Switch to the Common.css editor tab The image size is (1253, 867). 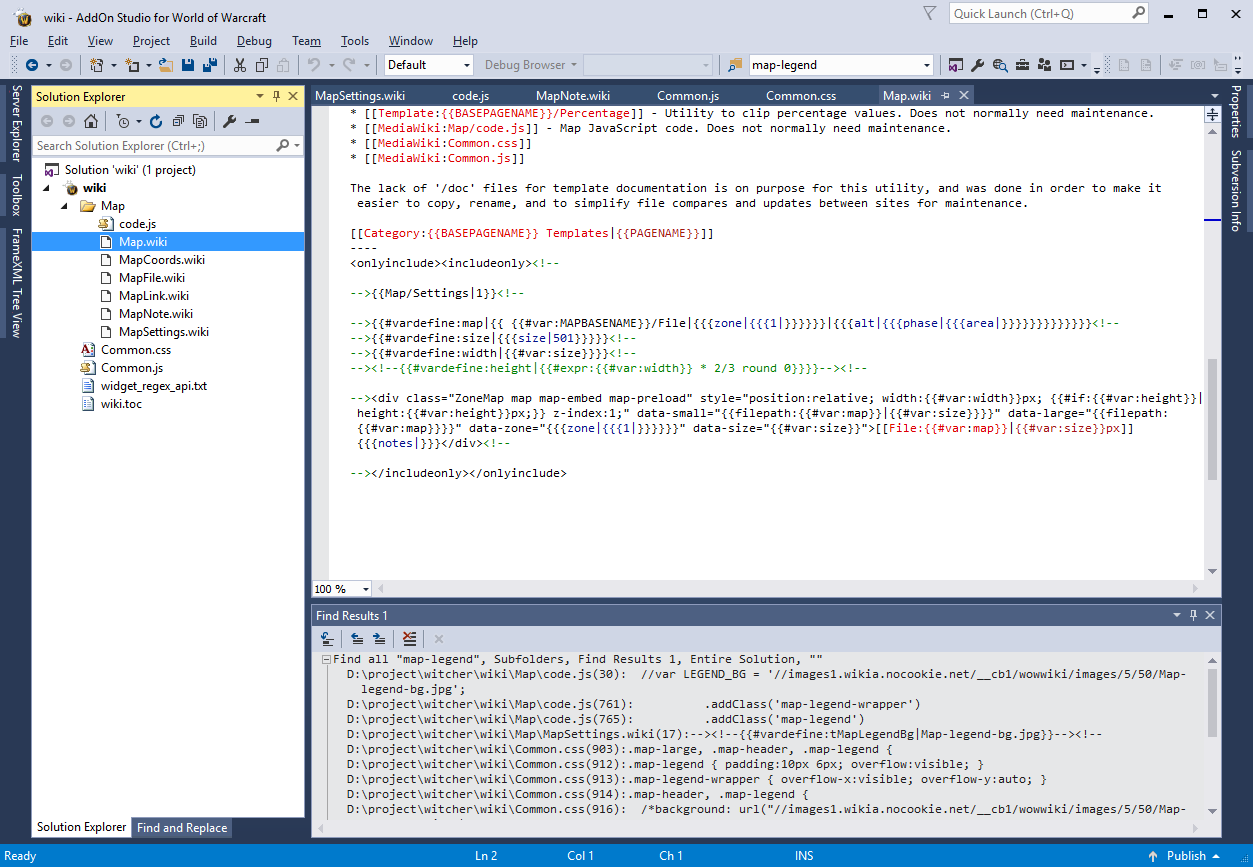(x=801, y=96)
